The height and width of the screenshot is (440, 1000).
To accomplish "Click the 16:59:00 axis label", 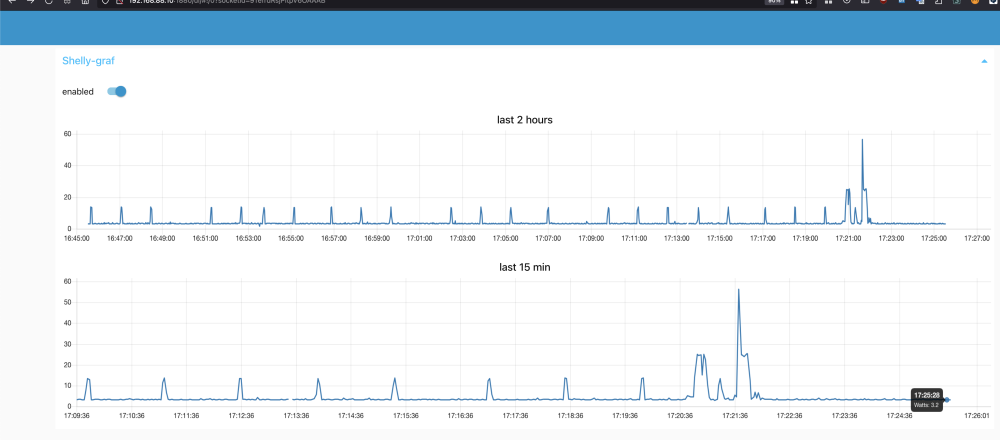I will (377, 238).
